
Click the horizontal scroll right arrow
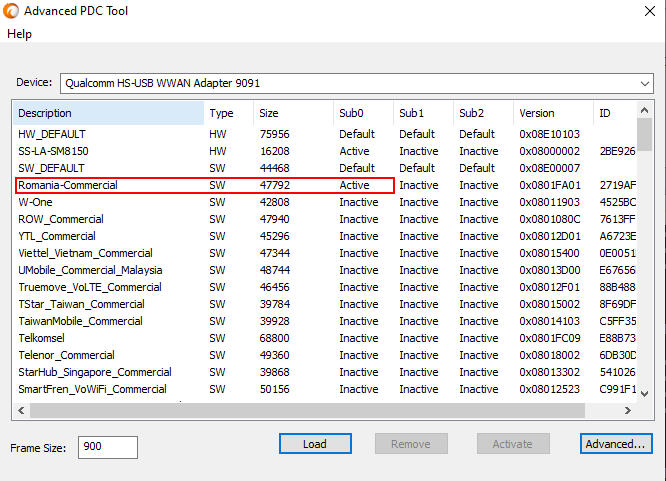click(x=628, y=410)
